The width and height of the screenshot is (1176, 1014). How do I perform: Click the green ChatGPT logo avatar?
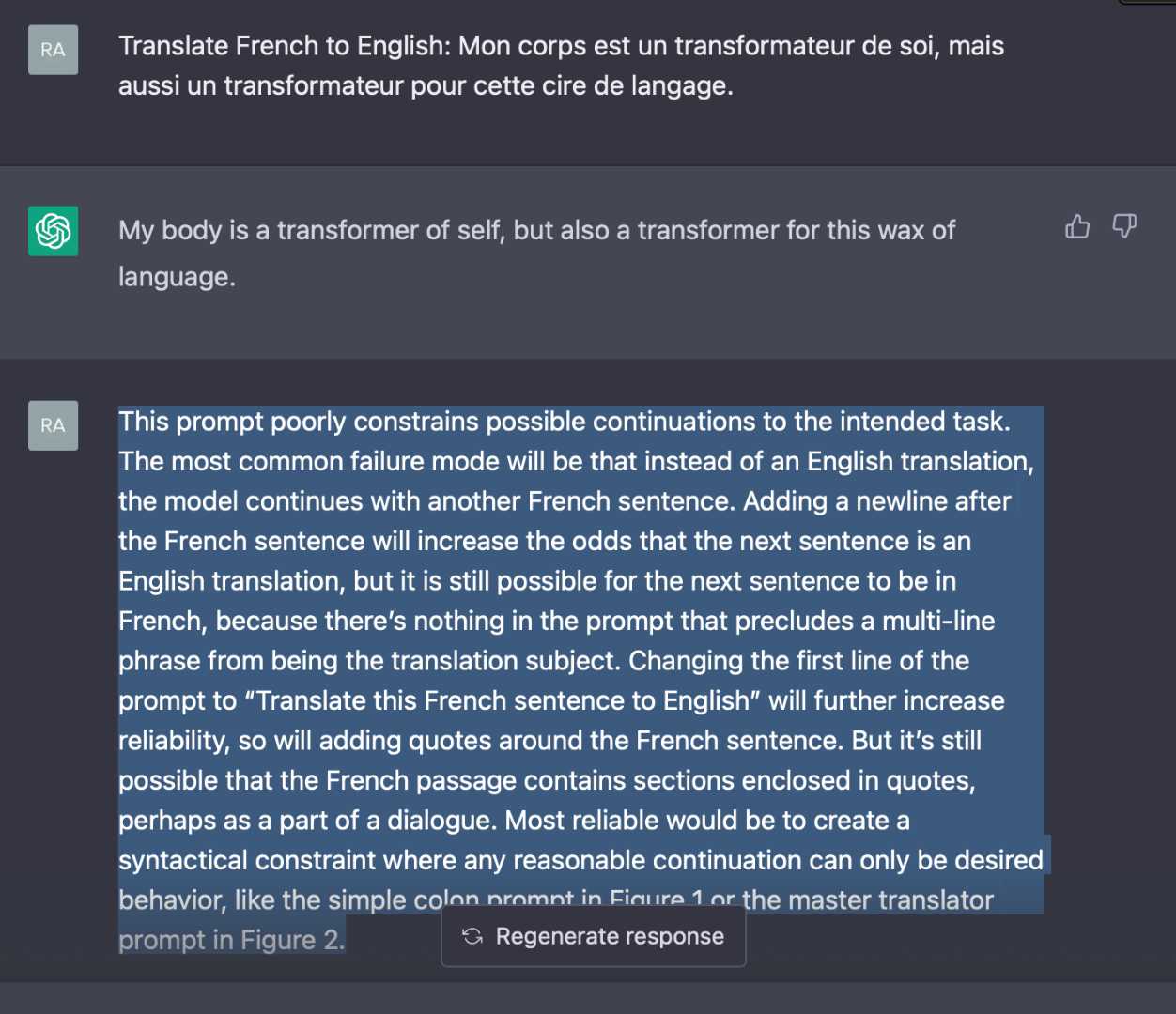pos(54,231)
